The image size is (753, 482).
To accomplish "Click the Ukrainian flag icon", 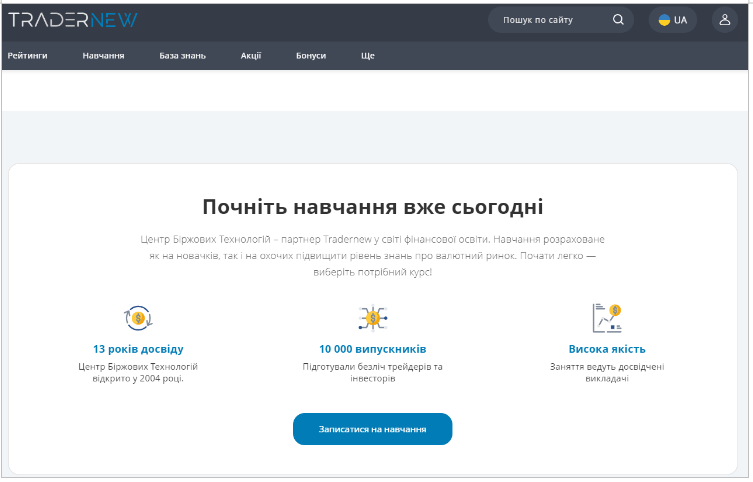I will coord(664,20).
